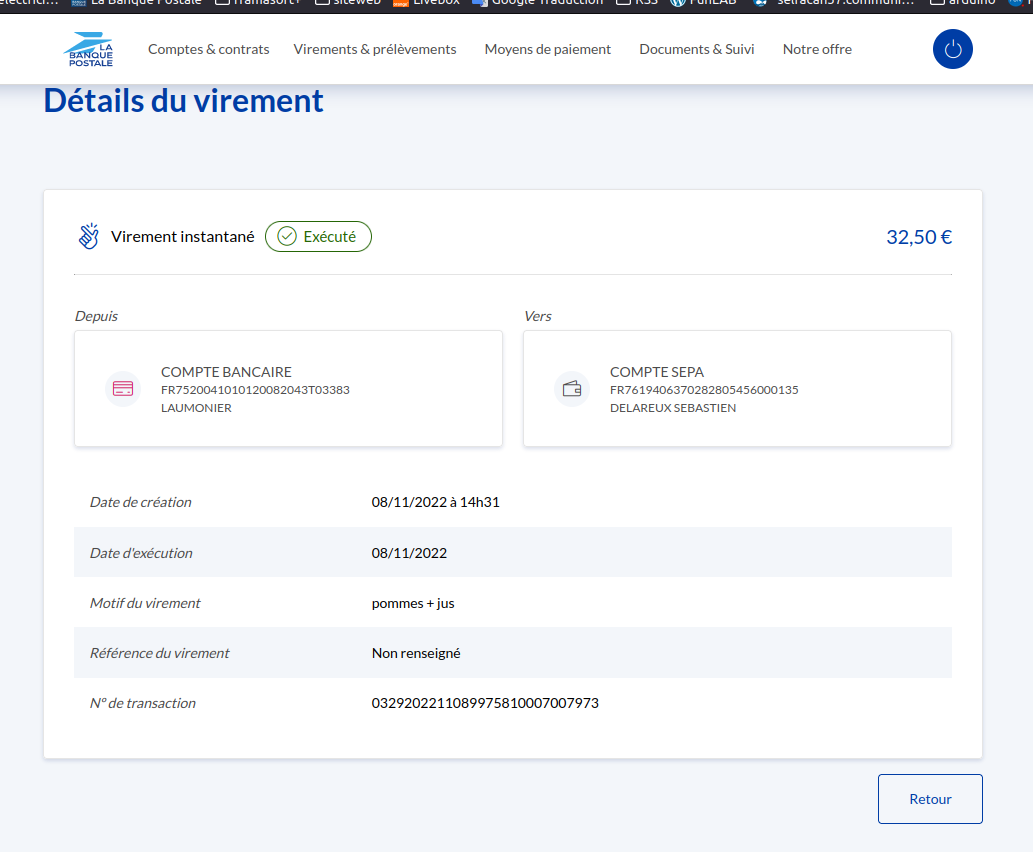Go to Documents & Suivi
Image resolution: width=1033 pixels, height=852 pixels.
click(696, 49)
